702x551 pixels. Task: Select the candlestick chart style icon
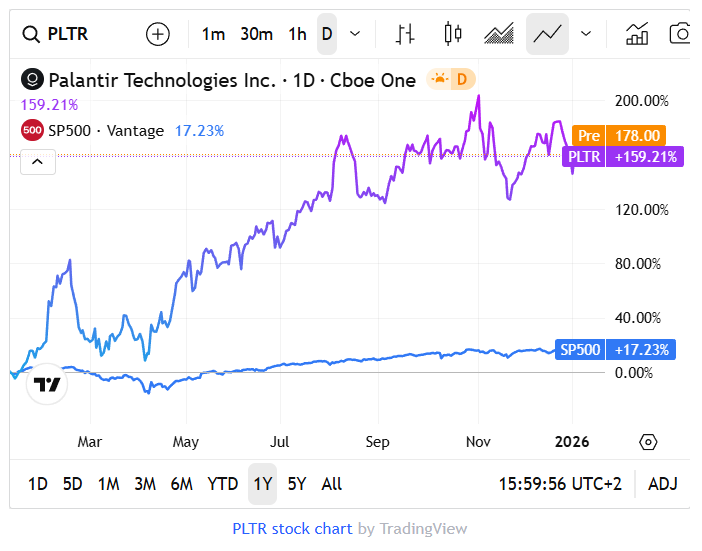tap(452, 34)
